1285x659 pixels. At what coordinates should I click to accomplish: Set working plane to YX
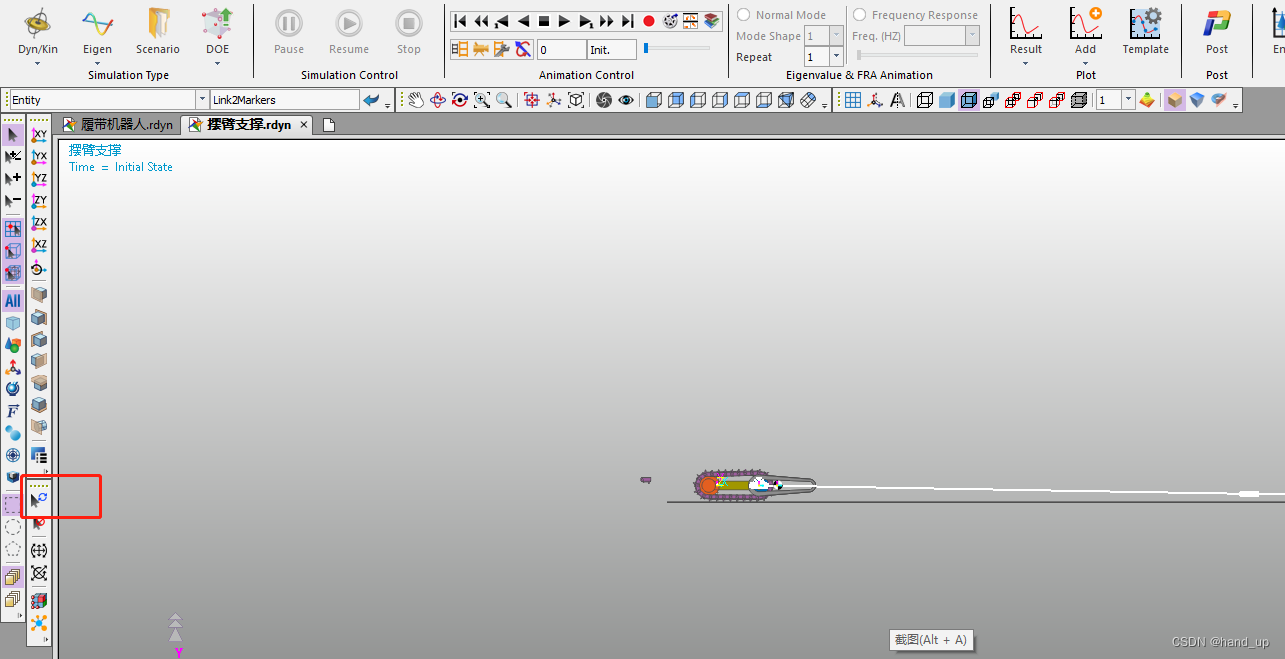tap(39, 157)
